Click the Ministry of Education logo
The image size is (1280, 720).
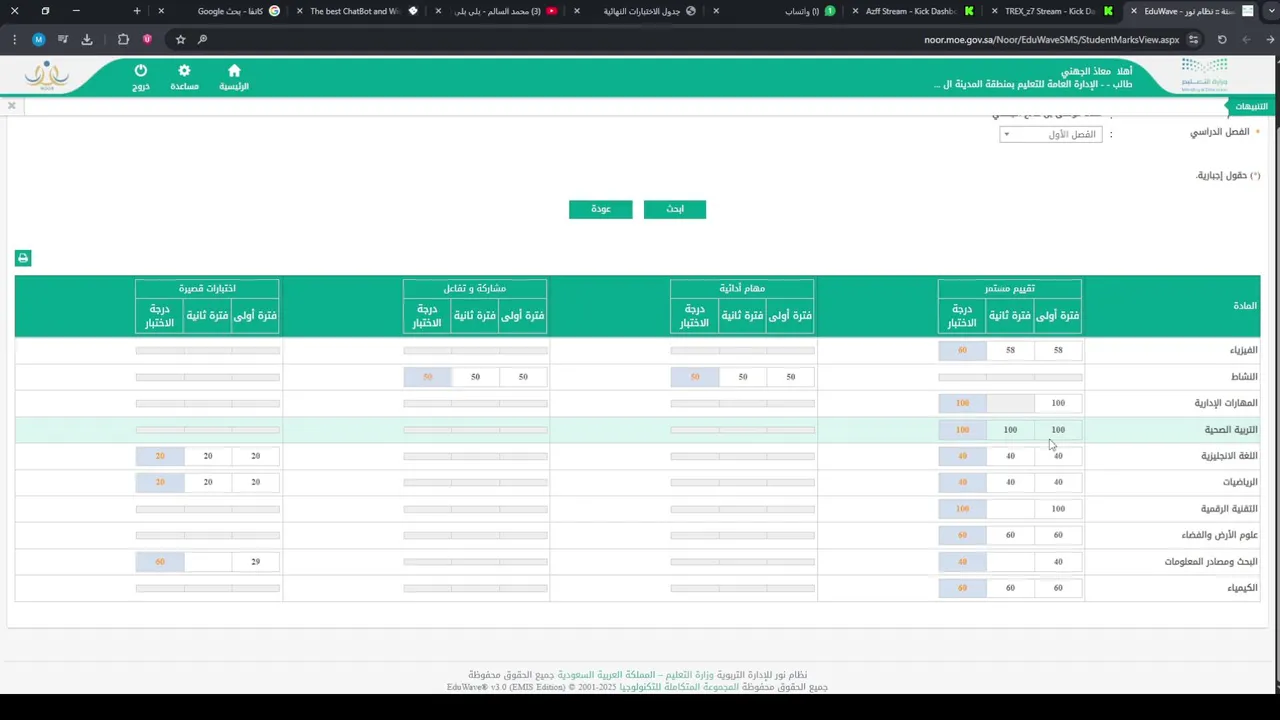1204,76
